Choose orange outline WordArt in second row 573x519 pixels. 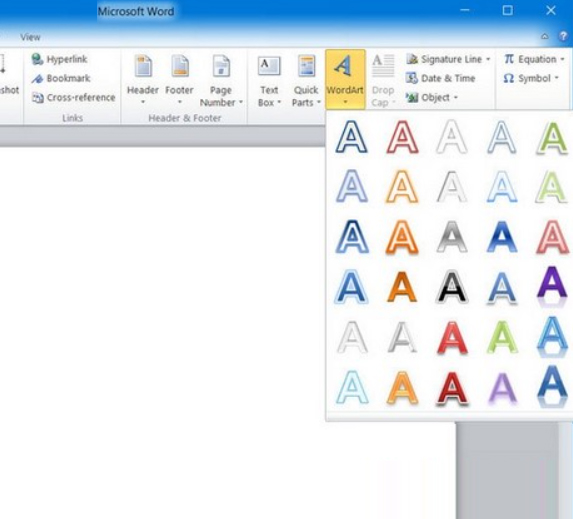(402, 186)
